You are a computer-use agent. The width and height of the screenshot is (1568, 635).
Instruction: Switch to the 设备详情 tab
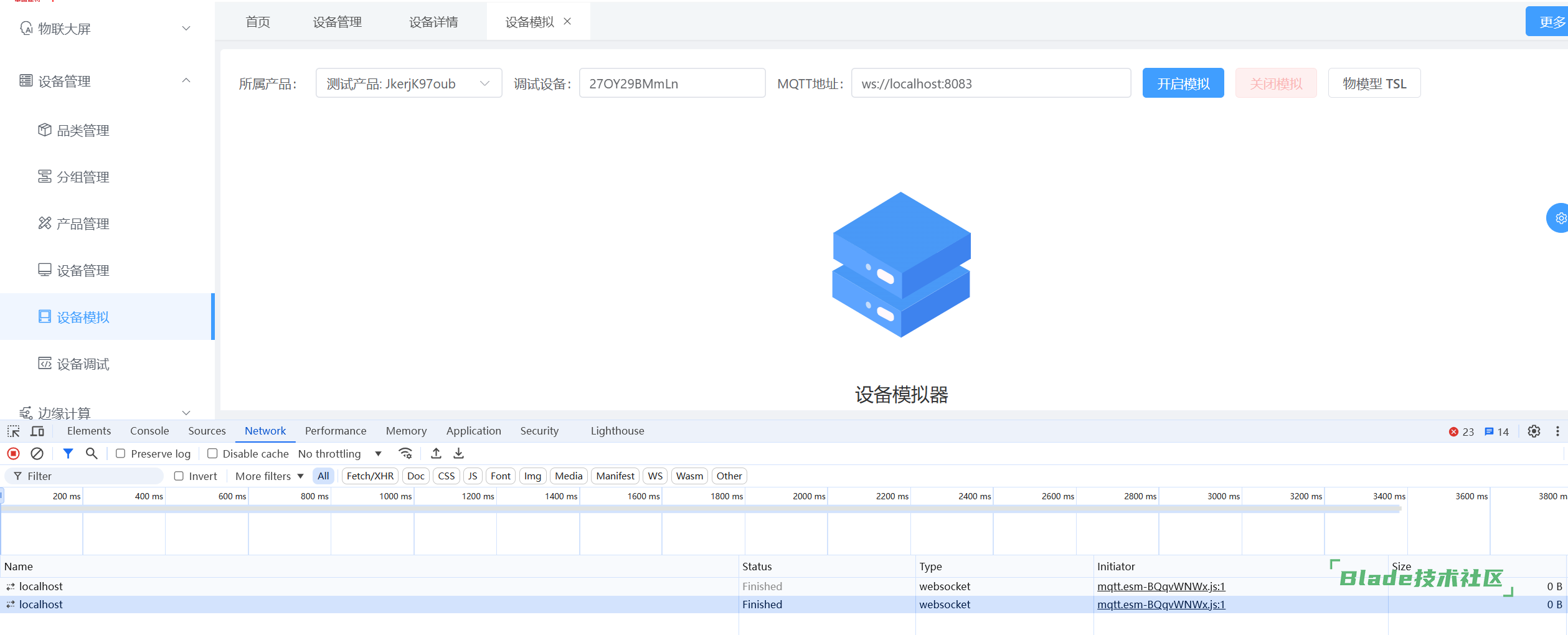tap(433, 22)
